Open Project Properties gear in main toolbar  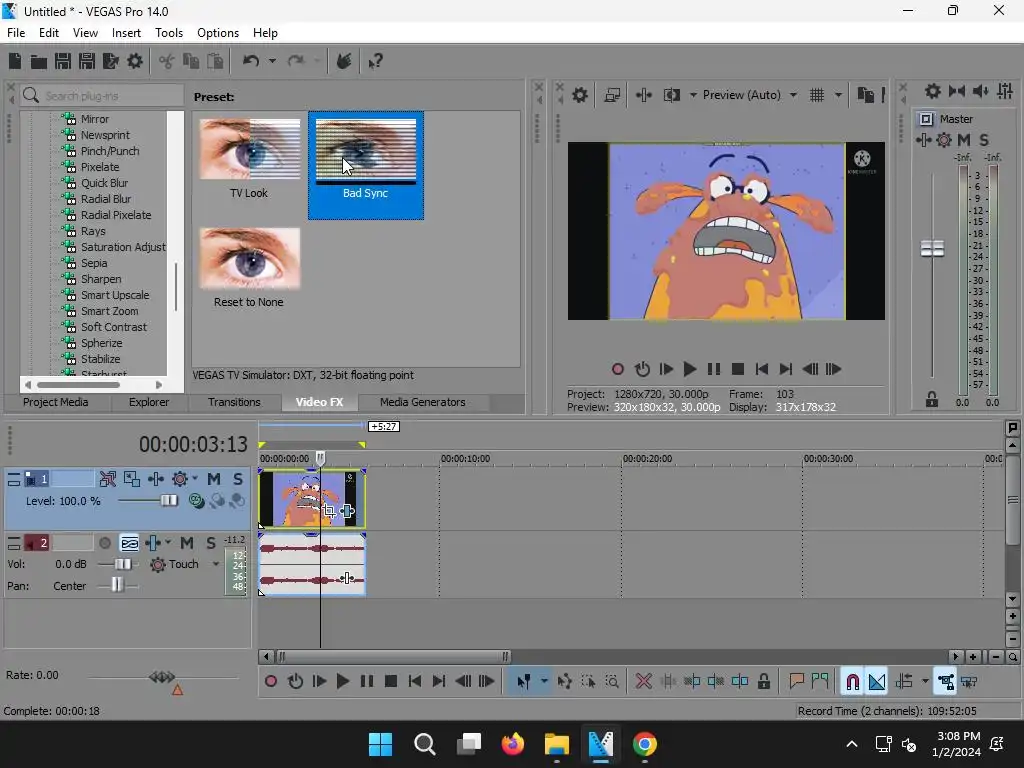click(x=135, y=61)
